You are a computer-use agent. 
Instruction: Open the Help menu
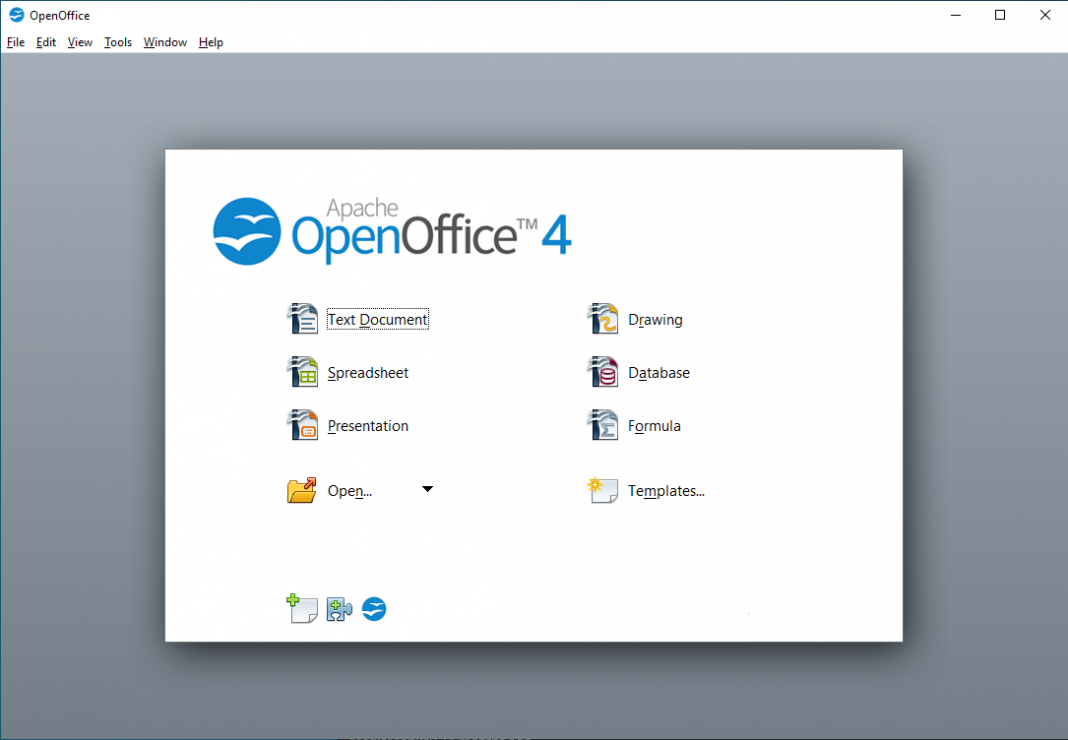coord(210,42)
